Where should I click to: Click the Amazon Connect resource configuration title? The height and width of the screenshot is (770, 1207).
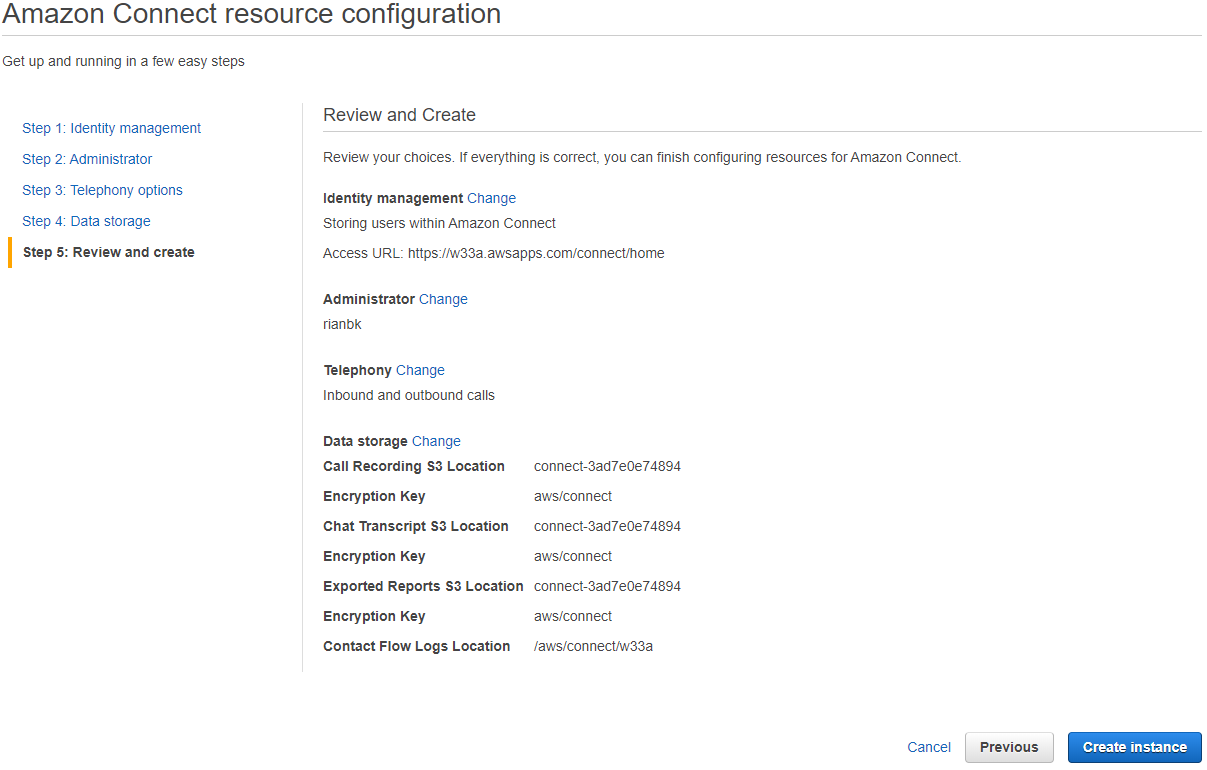[252, 14]
